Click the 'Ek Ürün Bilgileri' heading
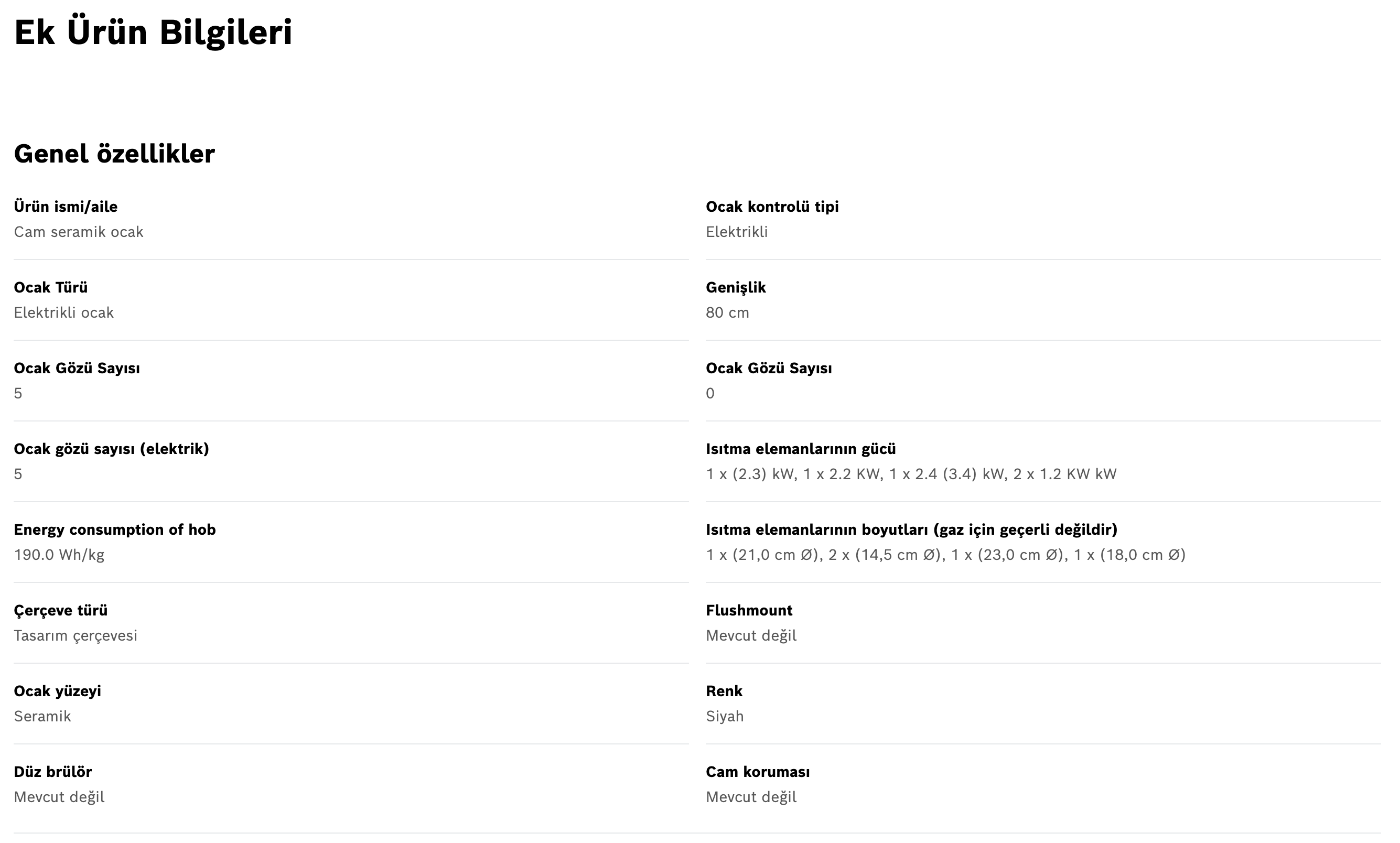Viewport: 1400px width, 843px height. [x=153, y=33]
